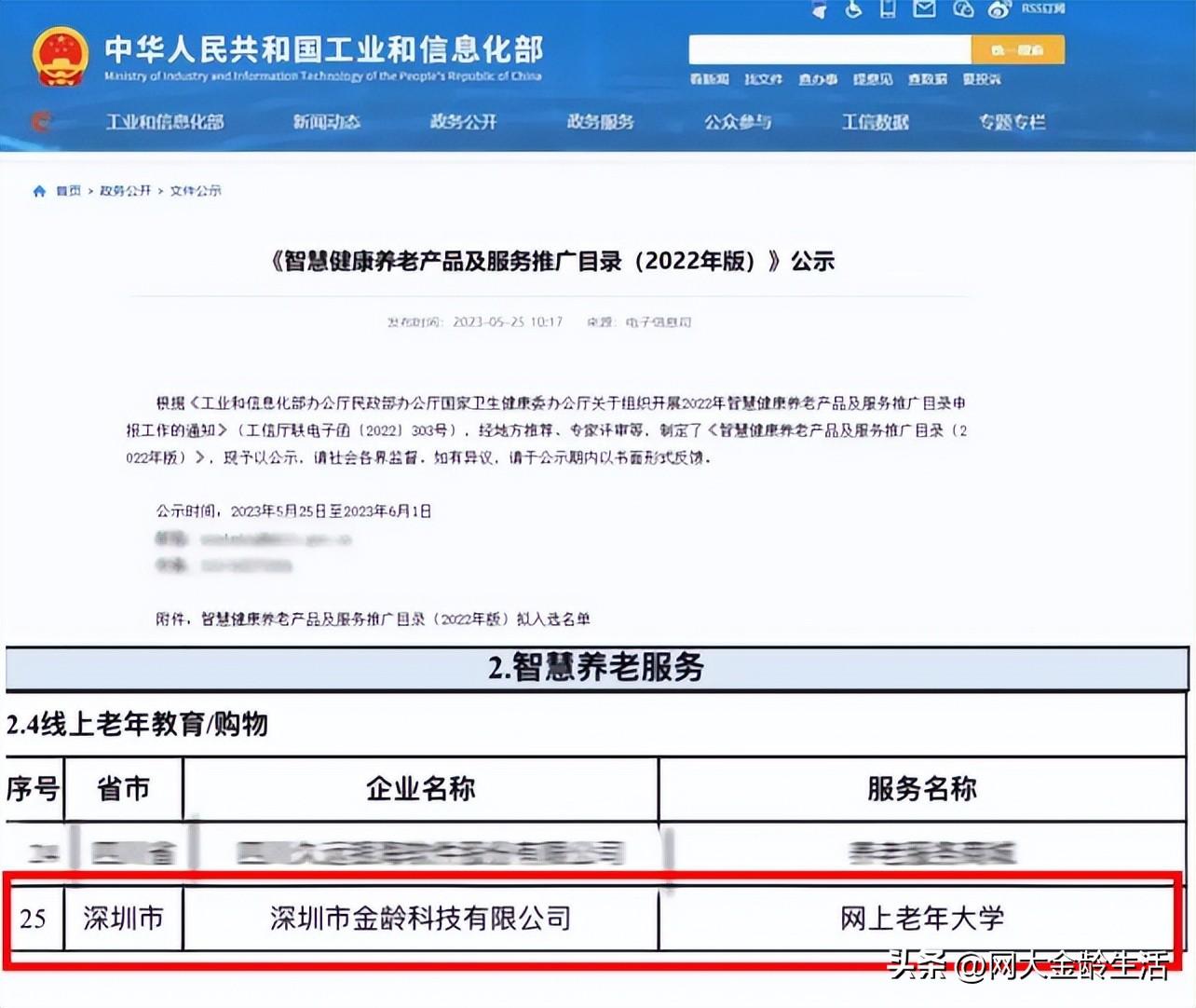Open the 专题专栏 menu
1196x1008 pixels.
tap(1012, 122)
